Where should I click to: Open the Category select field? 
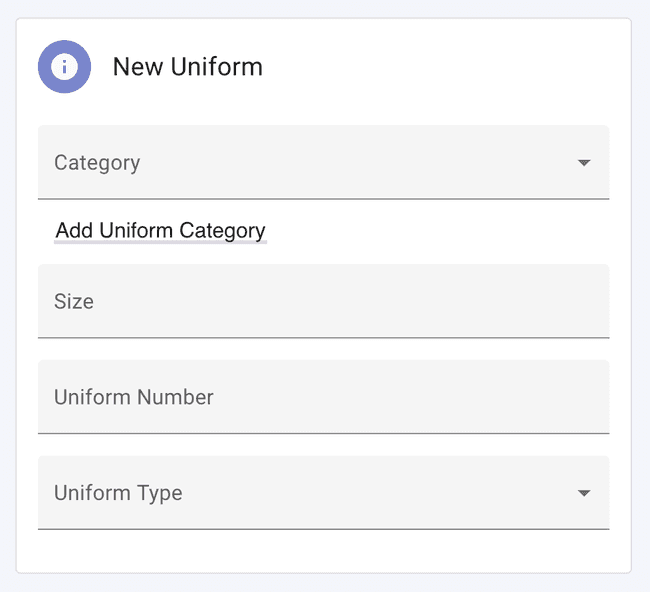tap(322, 163)
